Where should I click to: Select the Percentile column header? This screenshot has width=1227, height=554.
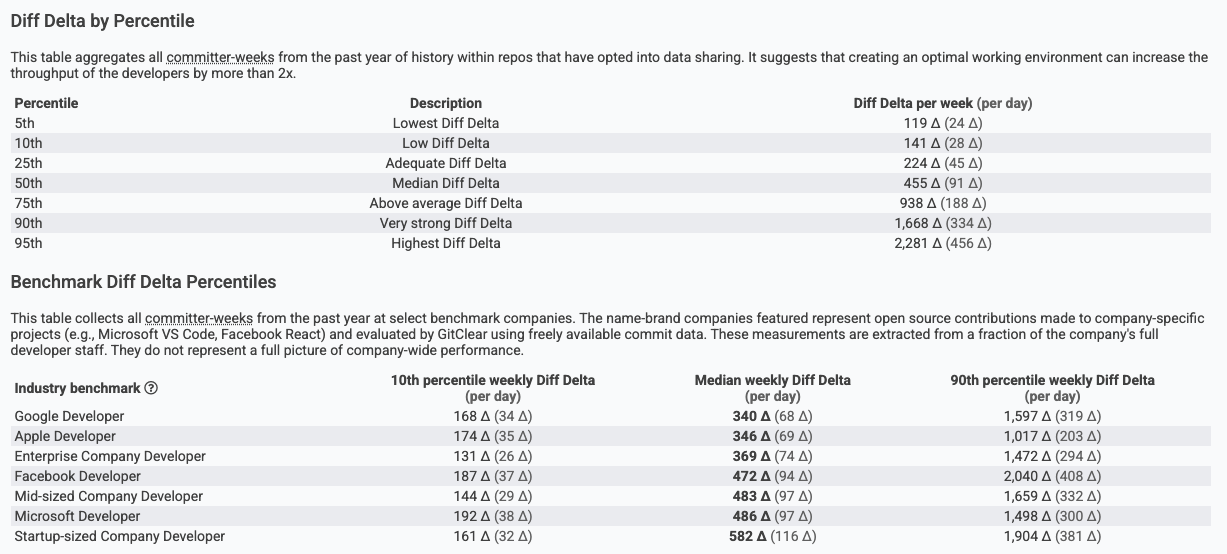coord(46,103)
